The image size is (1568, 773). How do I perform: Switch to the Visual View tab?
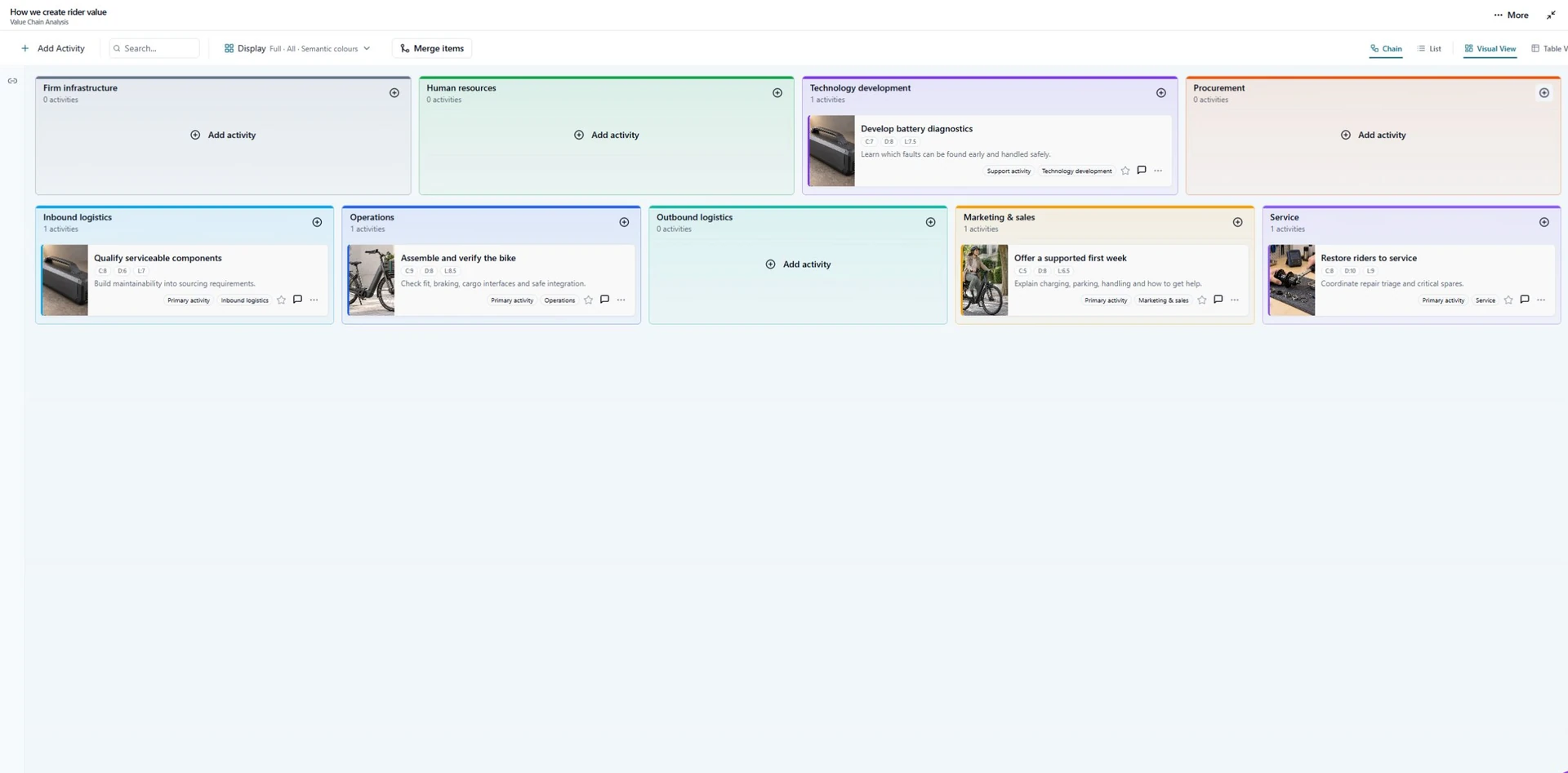pos(1490,48)
